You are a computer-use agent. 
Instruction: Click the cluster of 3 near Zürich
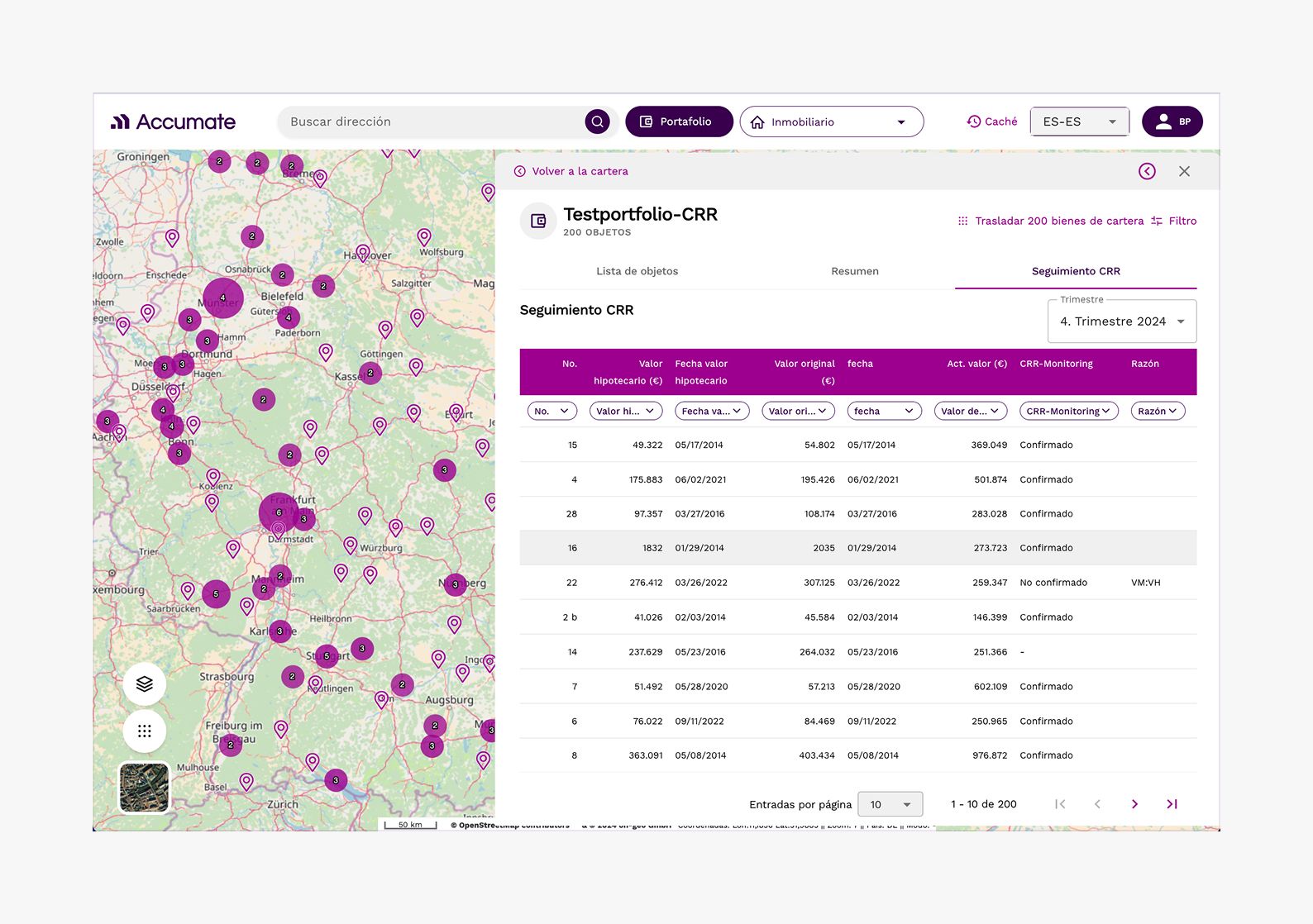coord(336,779)
